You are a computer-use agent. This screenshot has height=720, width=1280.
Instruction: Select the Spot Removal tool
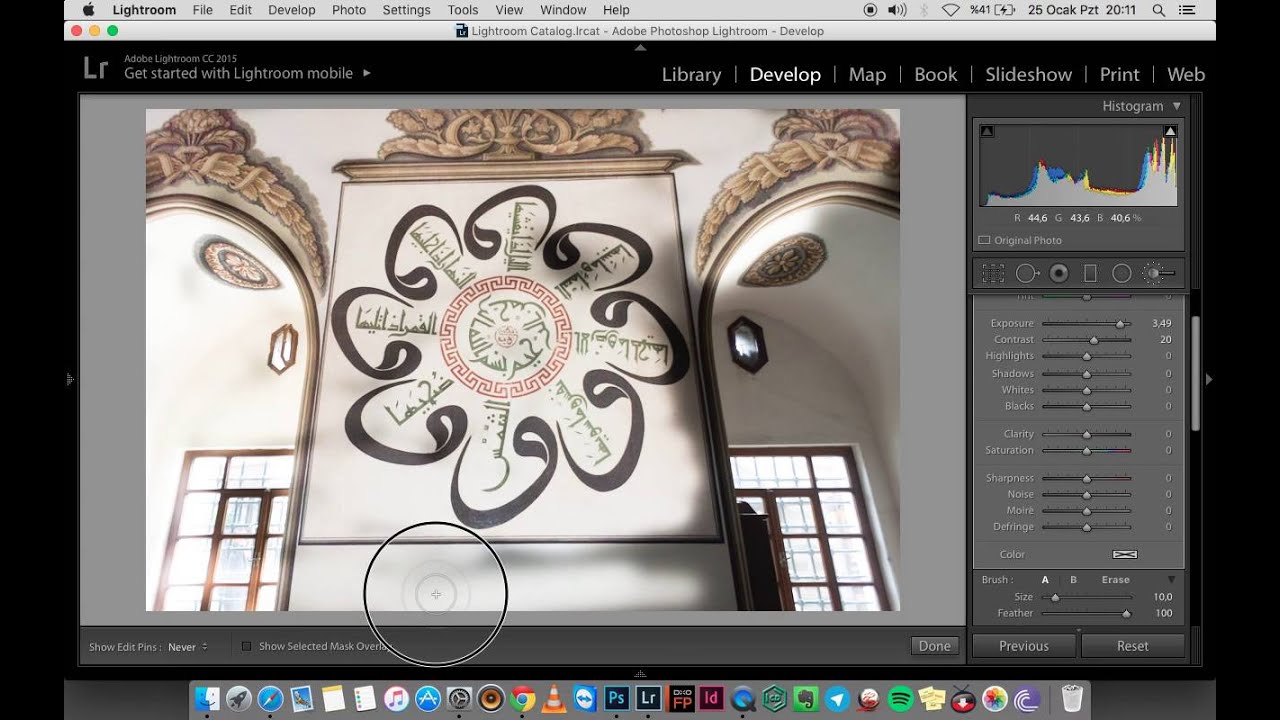(1027, 273)
